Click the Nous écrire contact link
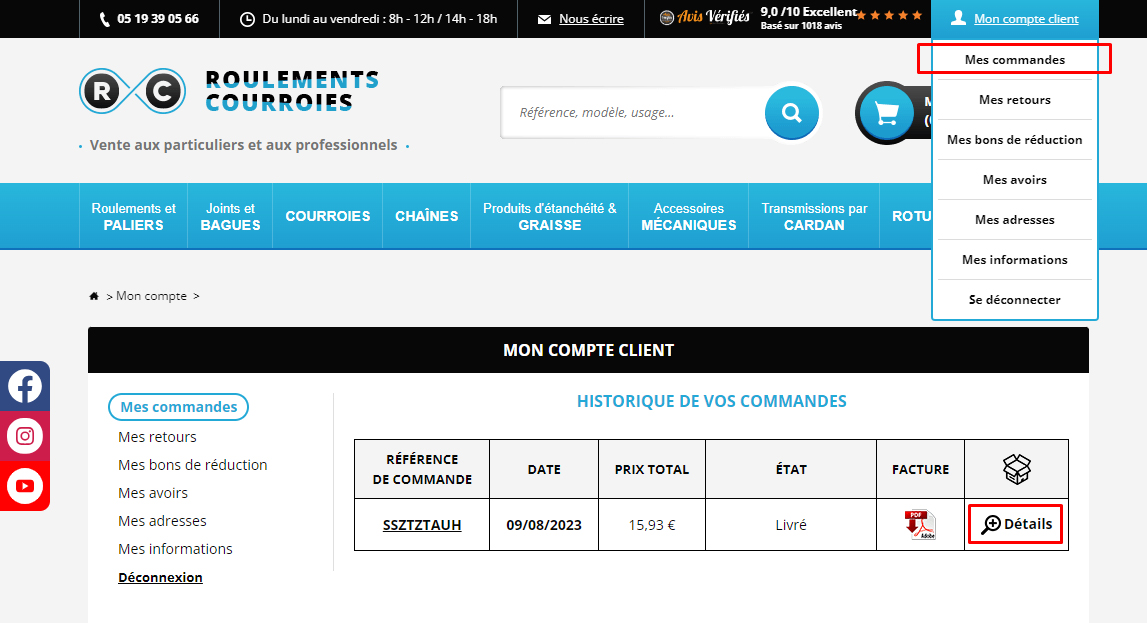1147x623 pixels. 590,19
